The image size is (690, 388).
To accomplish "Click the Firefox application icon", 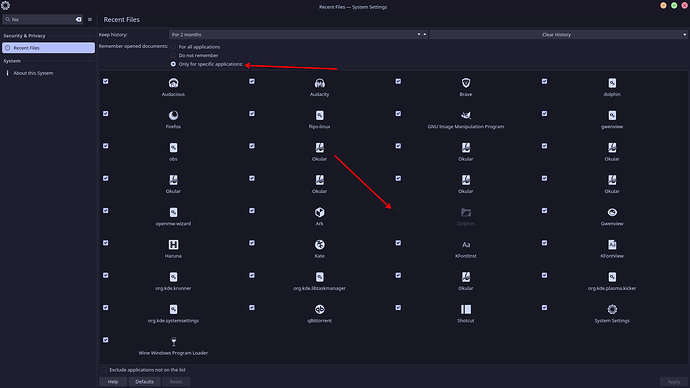I will coord(173,115).
